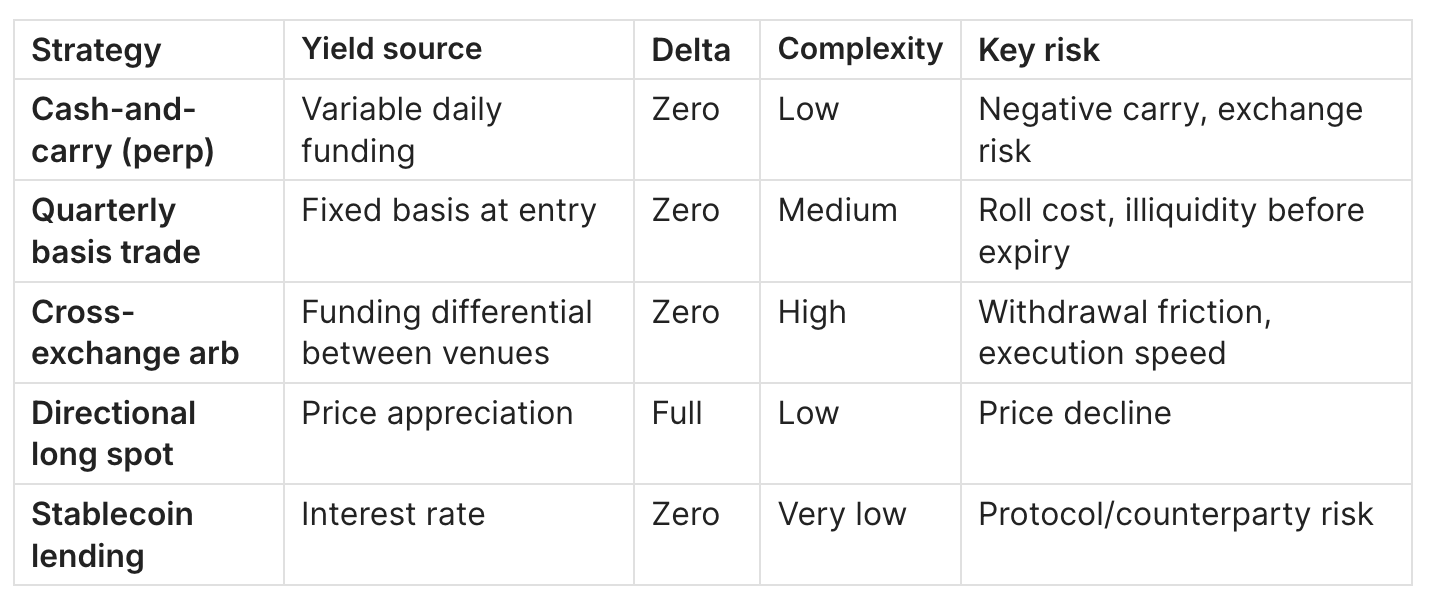Click the Stablecoin lending strategy cell
The height and width of the screenshot is (602, 1450).
112,534
